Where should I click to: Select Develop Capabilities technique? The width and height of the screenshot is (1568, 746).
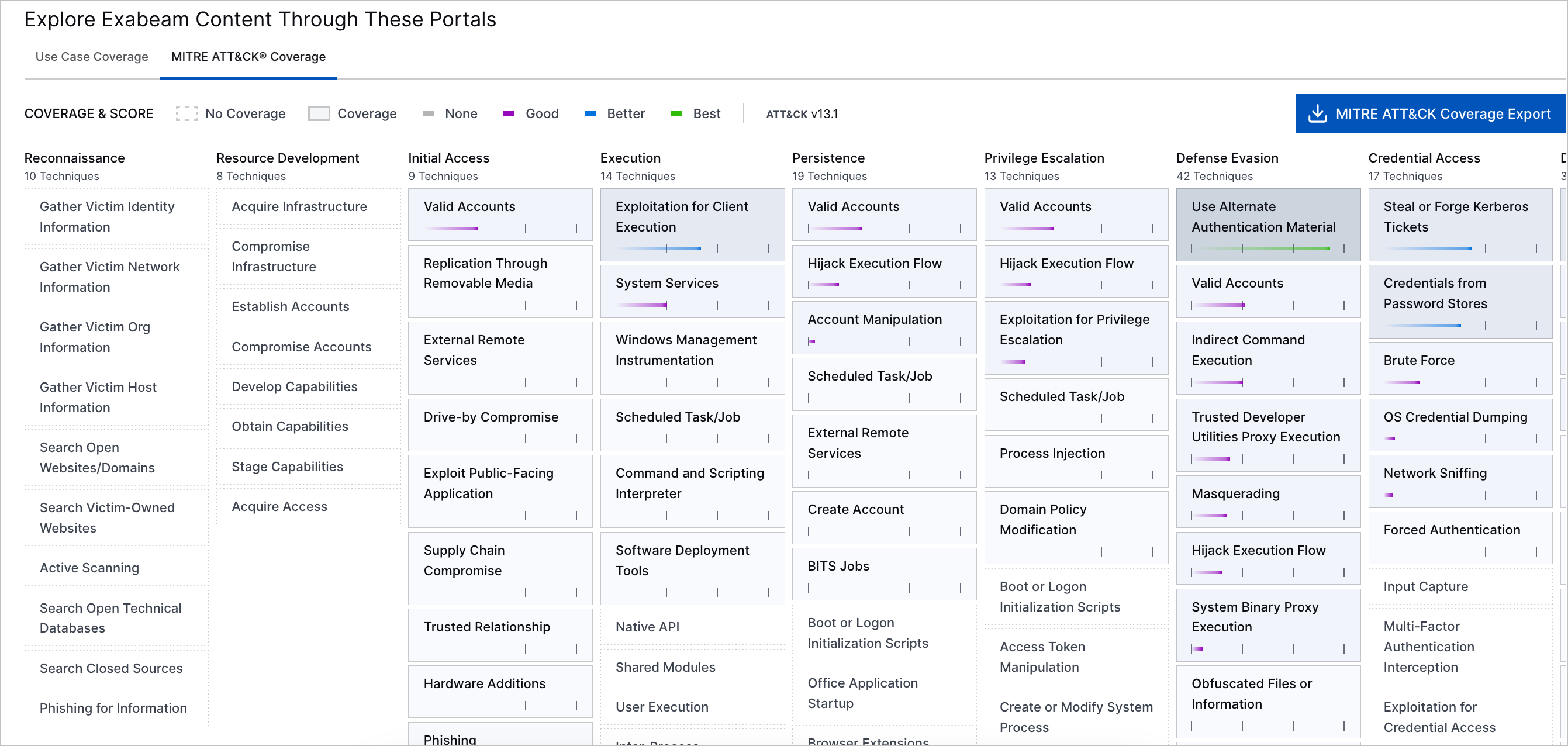[309, 387]
